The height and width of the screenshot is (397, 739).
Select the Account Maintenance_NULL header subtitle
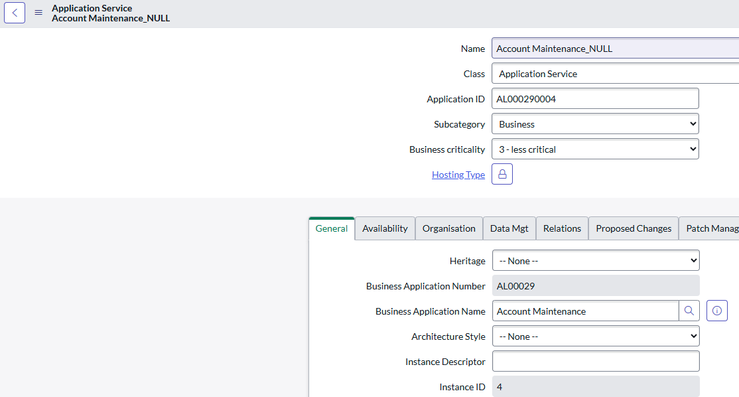(111, 18)
